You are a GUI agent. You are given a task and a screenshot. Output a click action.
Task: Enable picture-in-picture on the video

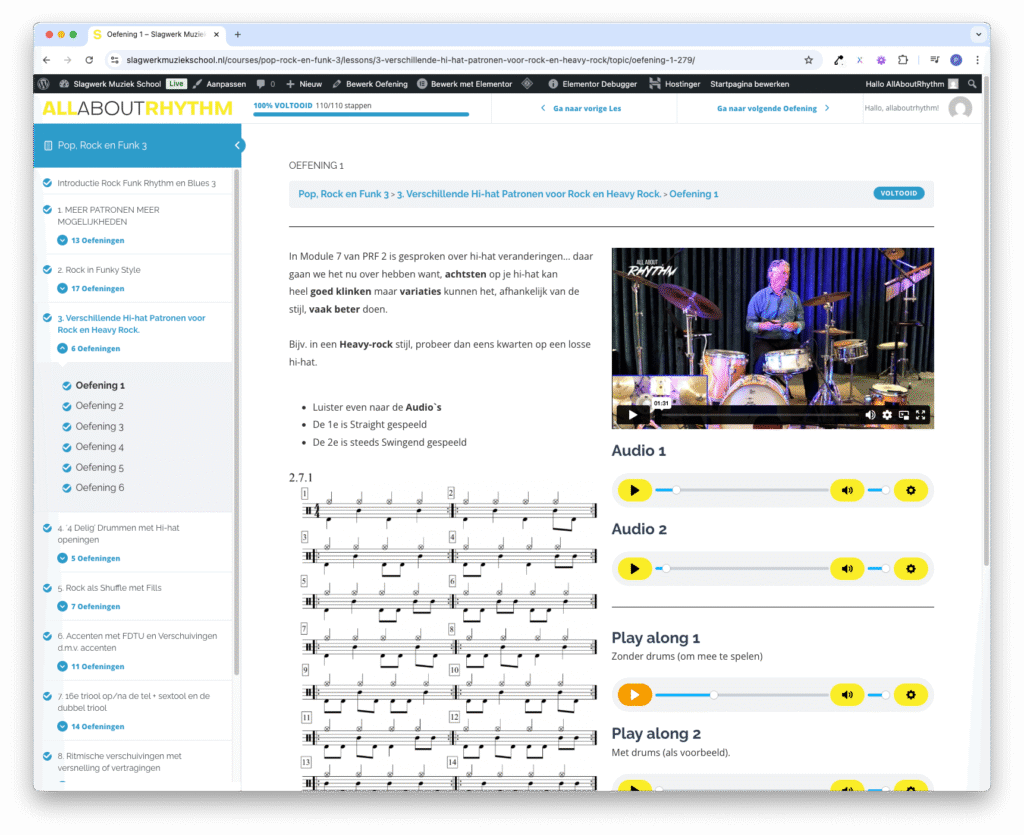pos(904,415)
